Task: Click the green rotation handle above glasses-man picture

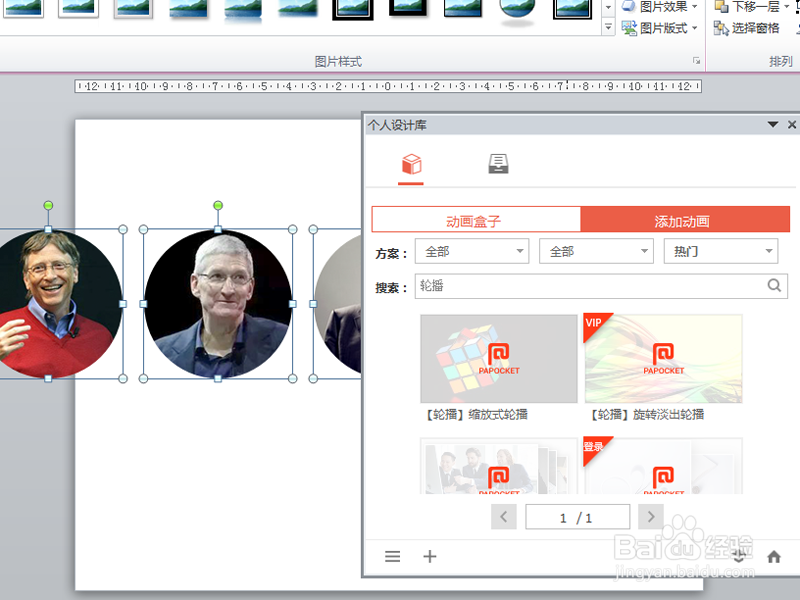Action: tap(218, 205)
